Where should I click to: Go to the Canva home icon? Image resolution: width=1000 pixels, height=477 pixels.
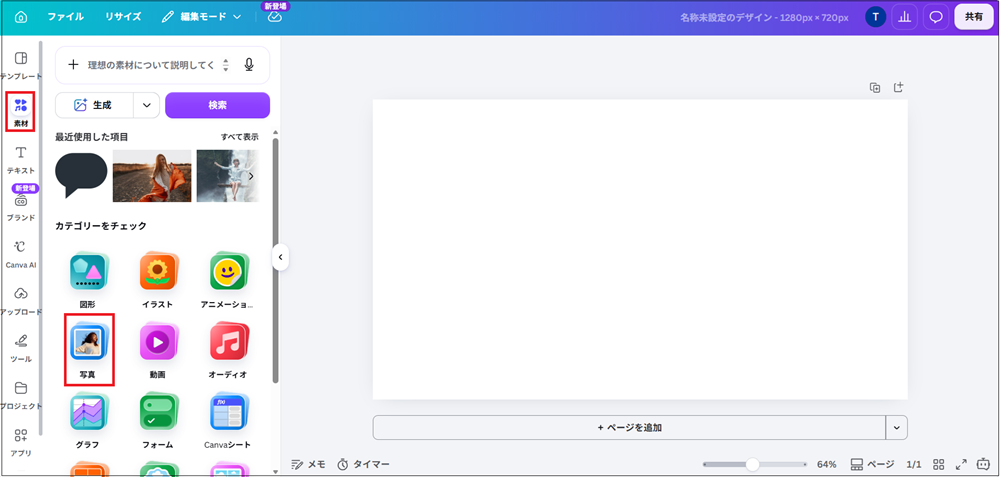(21, 17)
